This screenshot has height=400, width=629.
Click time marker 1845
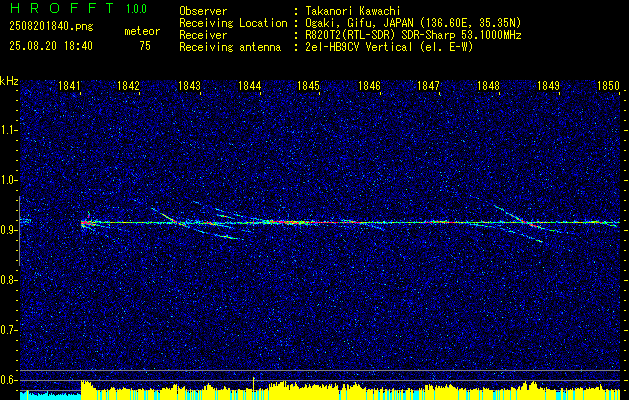click(x=308, y=86)
